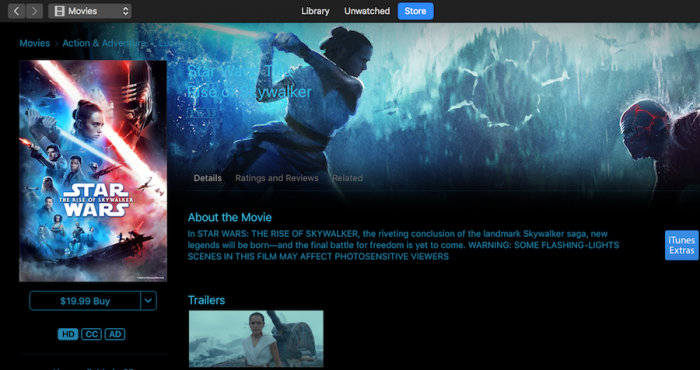This screenshot has width=700, height=370.
Task: Go forward with the right arrow button
Action: pos(34,11)
